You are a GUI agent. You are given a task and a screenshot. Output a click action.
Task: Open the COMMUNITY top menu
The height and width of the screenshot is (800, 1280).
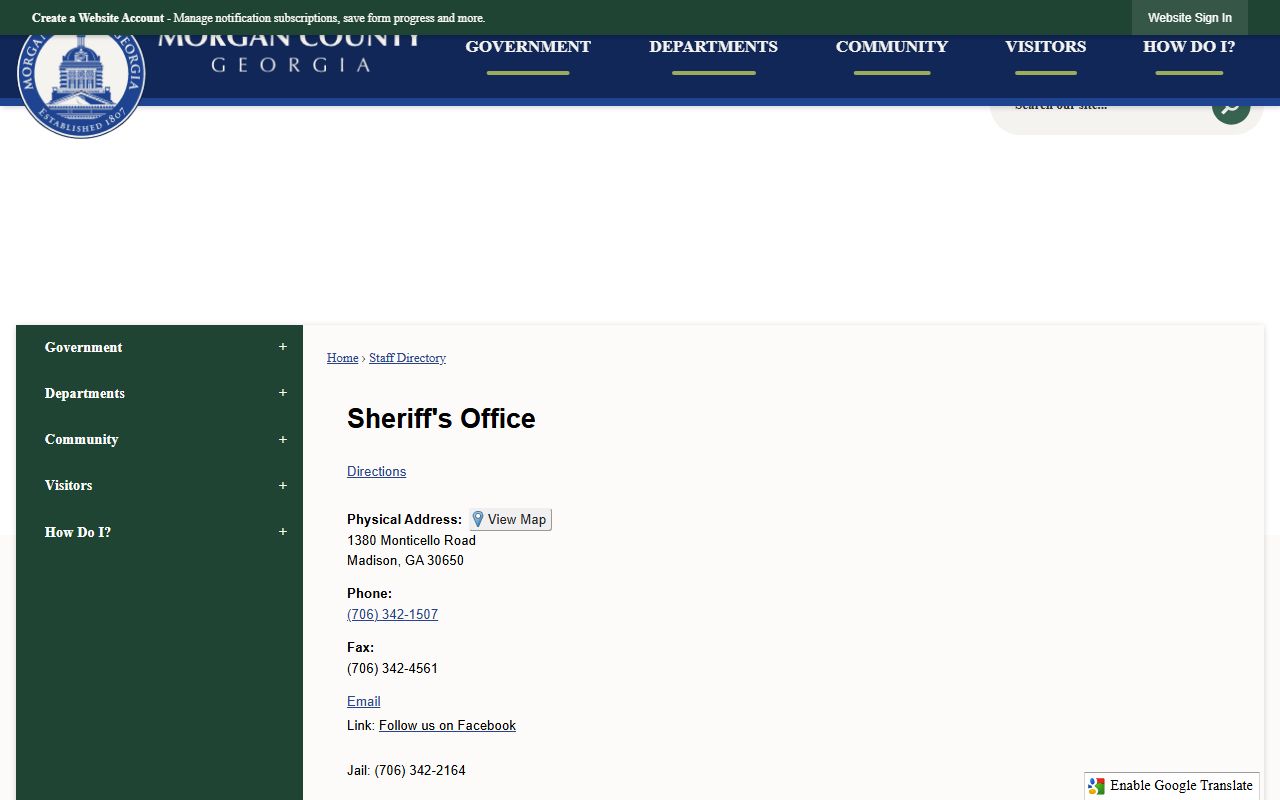pyautogui.click(x=892, y=47)
